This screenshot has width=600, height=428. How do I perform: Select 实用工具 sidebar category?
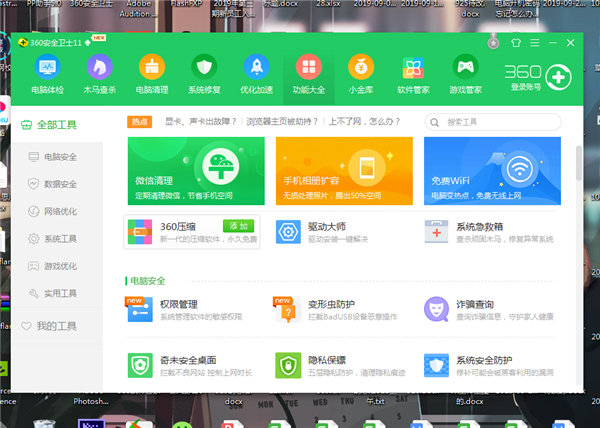[x=52, y=293]
